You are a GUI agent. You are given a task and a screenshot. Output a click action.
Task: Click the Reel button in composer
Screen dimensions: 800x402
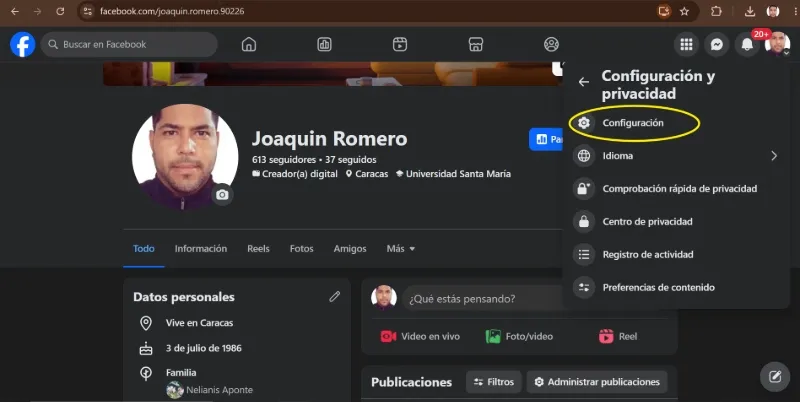(x=618, y=336)
